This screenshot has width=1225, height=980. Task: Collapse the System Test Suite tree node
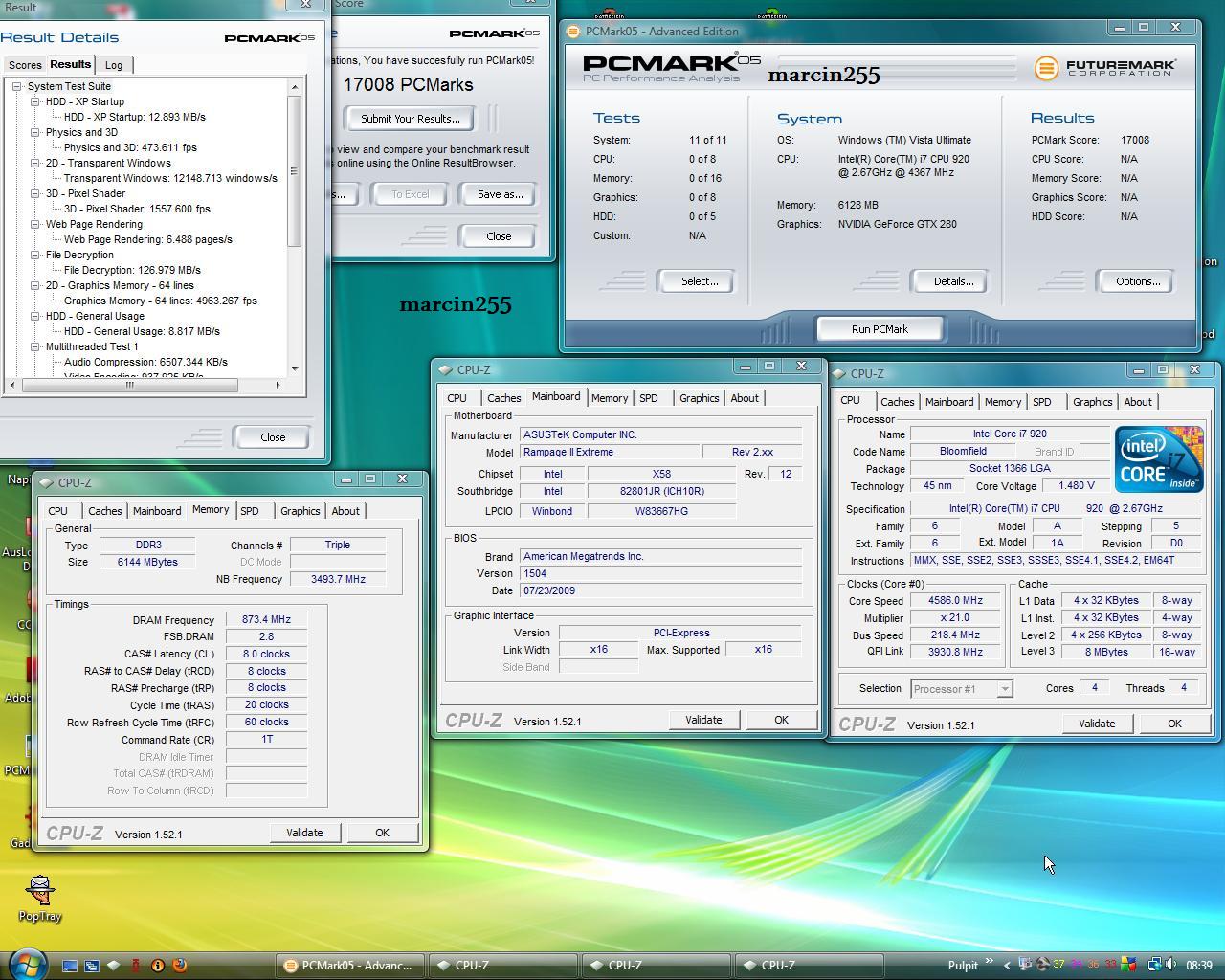click(17, 86)
